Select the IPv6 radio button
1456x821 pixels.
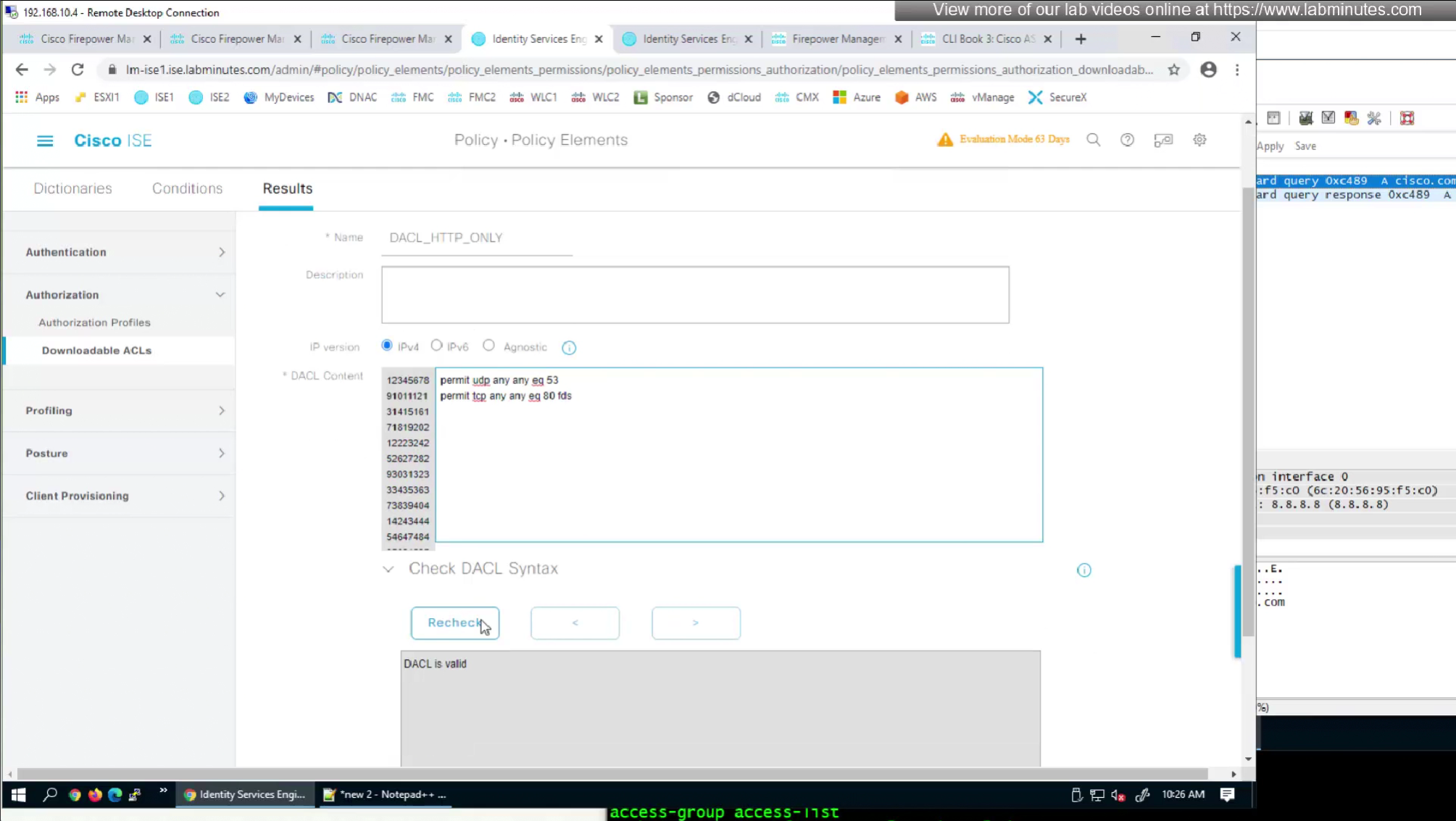436,346
